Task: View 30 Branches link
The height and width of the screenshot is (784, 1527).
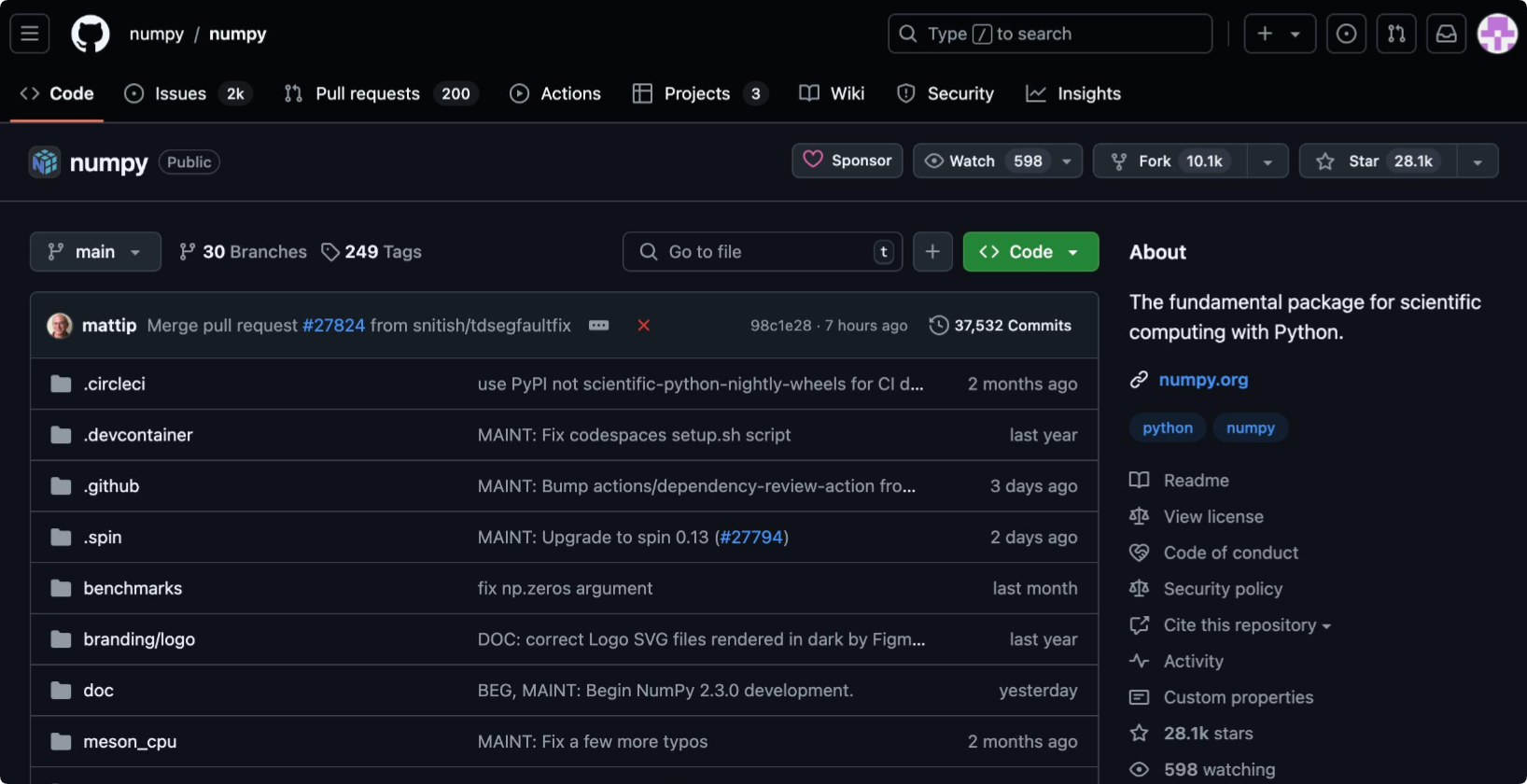Action: point(244,252)
